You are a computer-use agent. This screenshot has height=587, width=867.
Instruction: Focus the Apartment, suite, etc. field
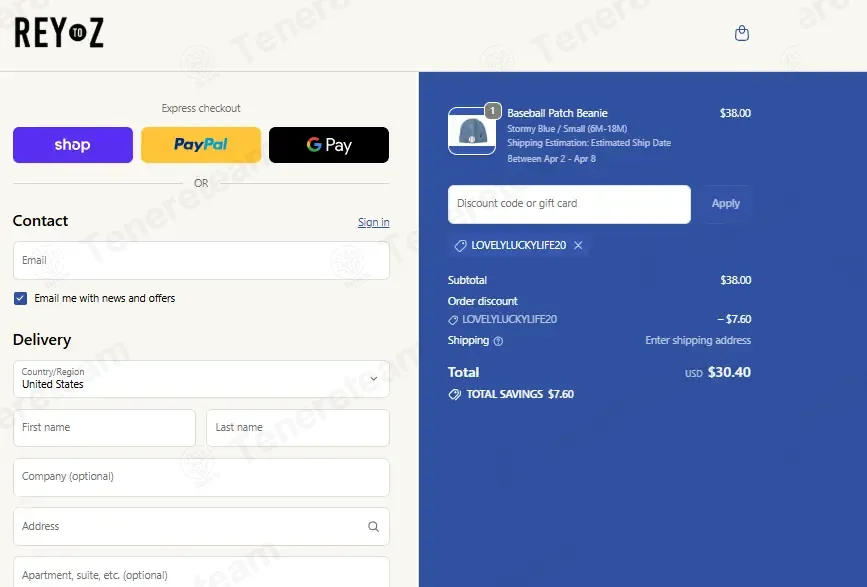(x=201, y=573)
